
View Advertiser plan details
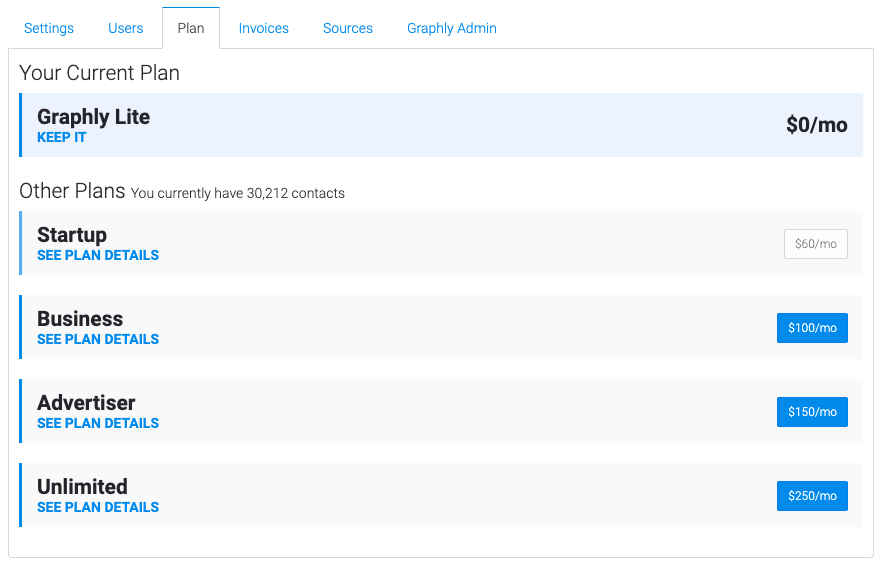[x=98, y=423]
